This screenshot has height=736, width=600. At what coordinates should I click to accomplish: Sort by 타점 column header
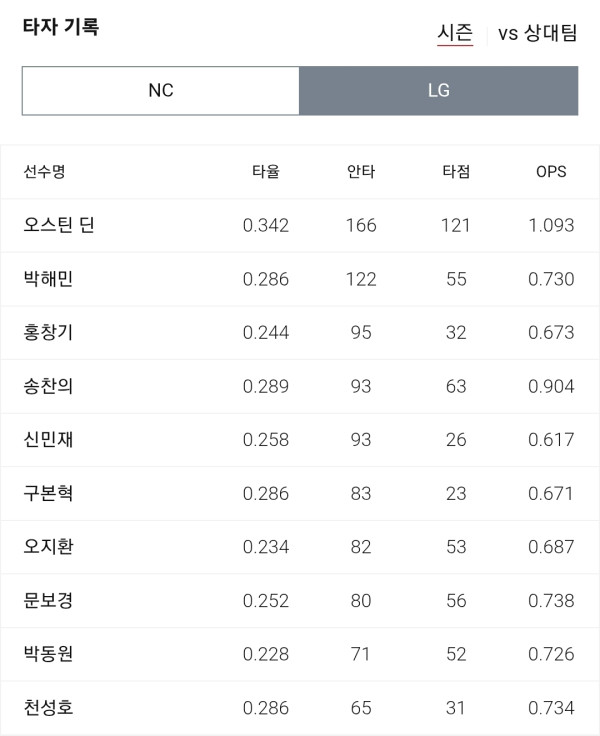point(456,171)
